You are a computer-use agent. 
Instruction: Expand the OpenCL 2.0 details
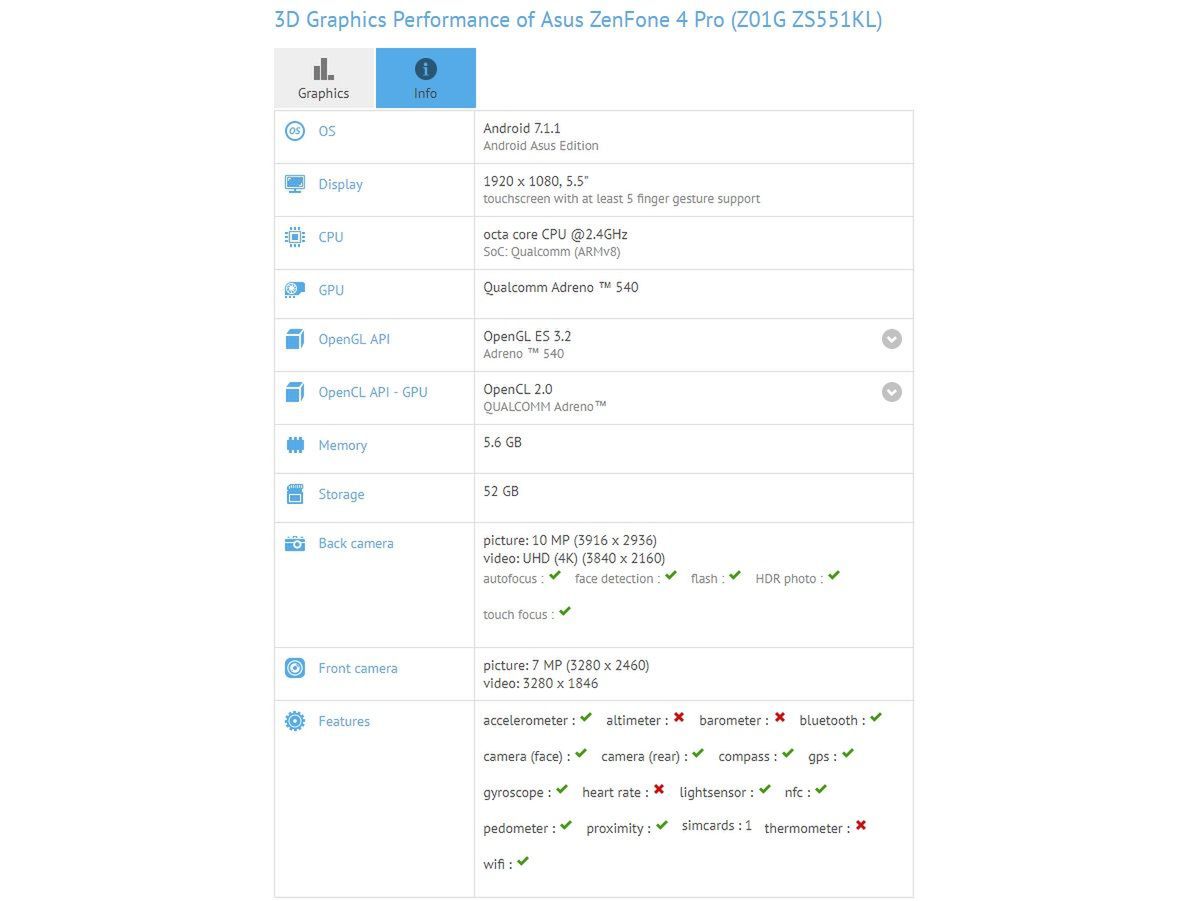point(892,392)
